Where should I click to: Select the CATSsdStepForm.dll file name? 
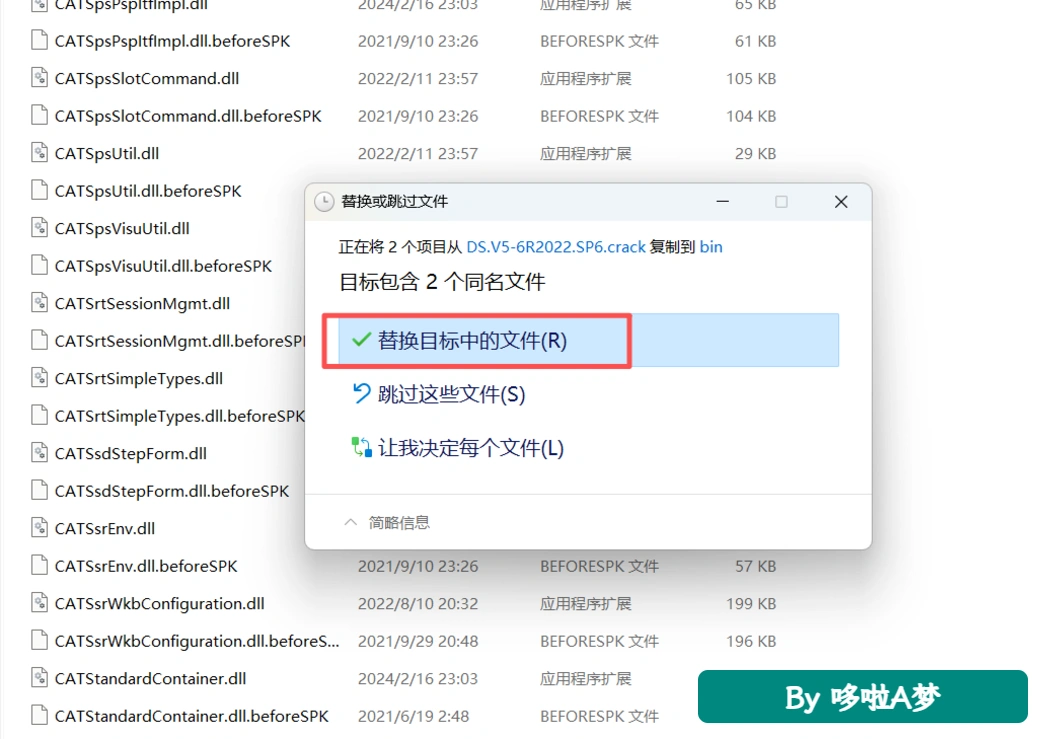coord(130,453)
